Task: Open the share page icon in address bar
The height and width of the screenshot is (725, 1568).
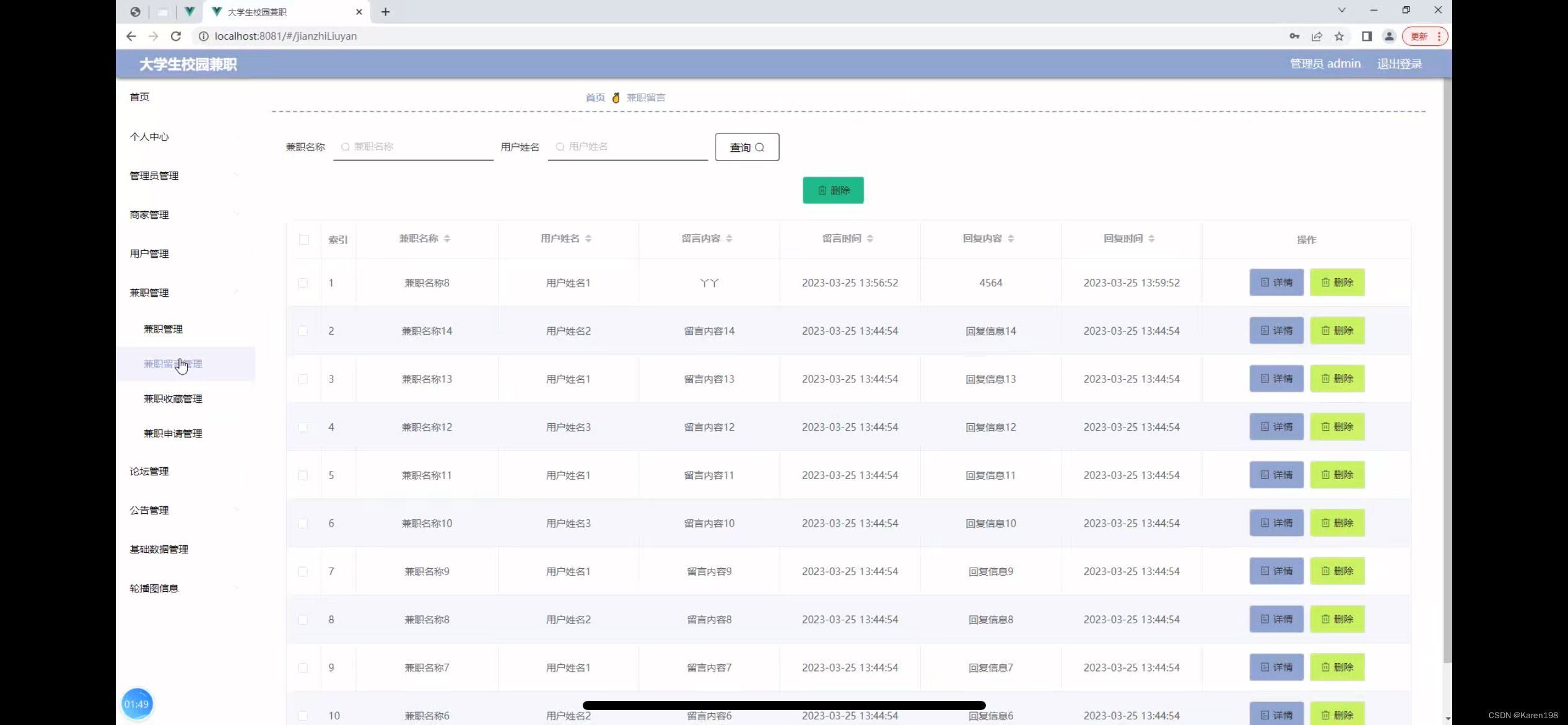Action: (1317, 36)
